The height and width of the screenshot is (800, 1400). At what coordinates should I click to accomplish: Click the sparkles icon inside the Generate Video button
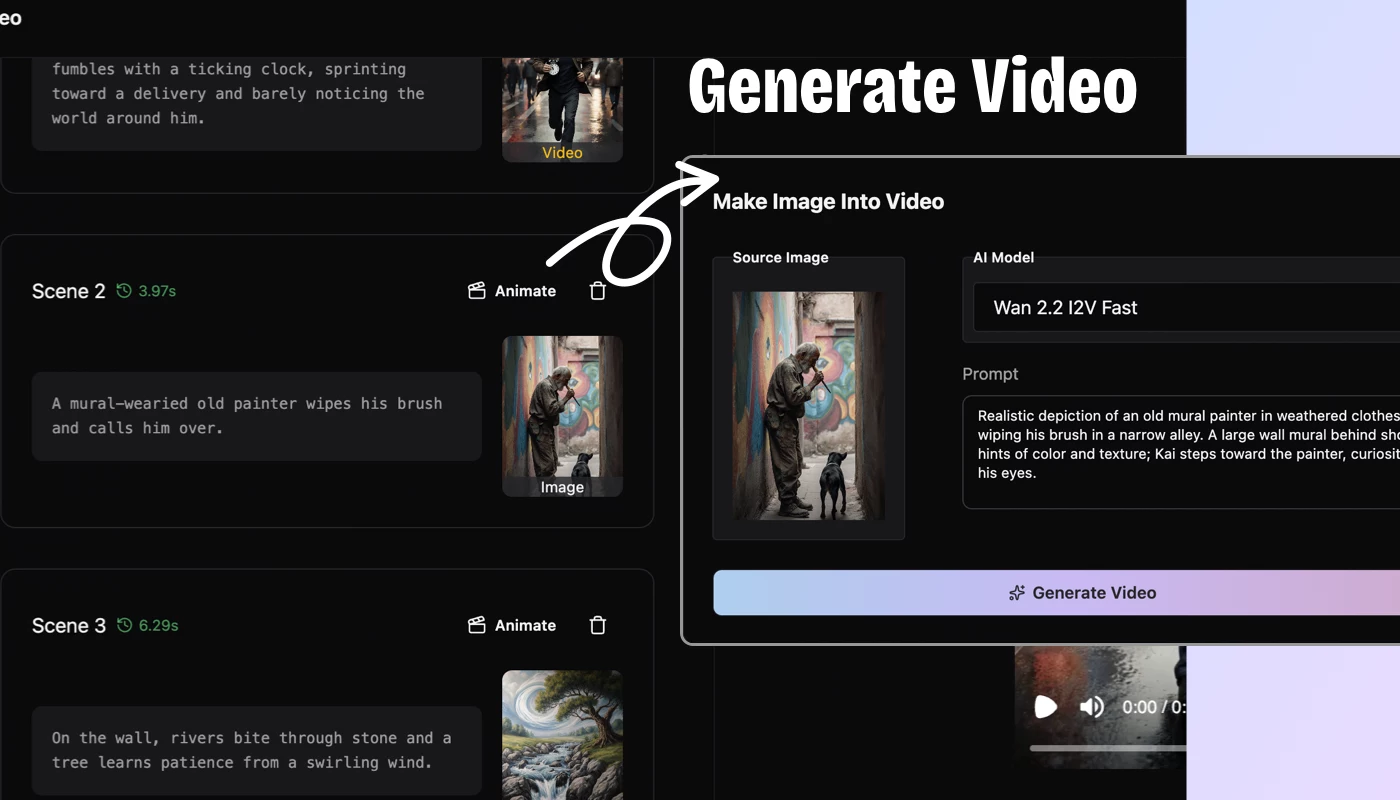click(x=1016, y=592)
